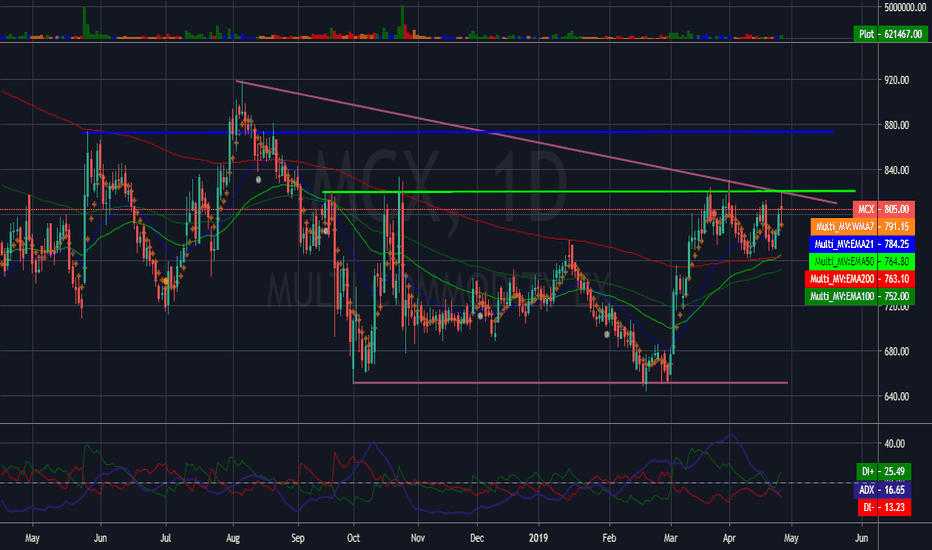Select the blue horizontal resistance line

(458, 132)
